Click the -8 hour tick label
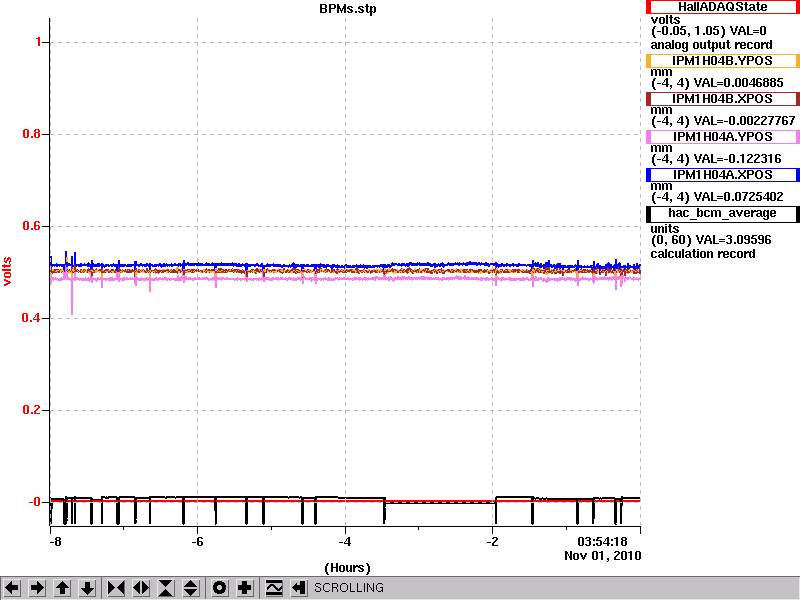 pos(55,542)
